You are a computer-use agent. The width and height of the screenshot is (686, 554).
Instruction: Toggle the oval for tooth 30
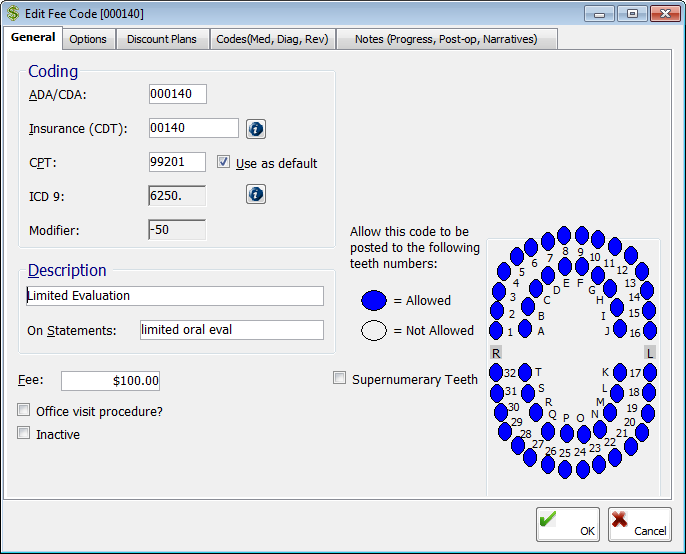[x=500, y=413]
